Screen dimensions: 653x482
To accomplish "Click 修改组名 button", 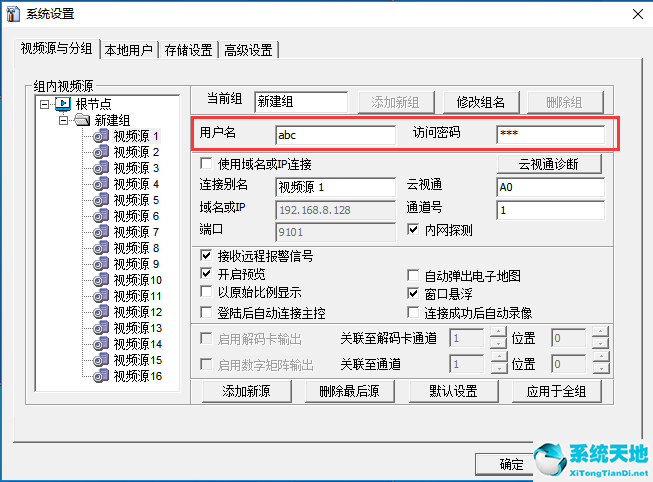I will pos(481,102).
